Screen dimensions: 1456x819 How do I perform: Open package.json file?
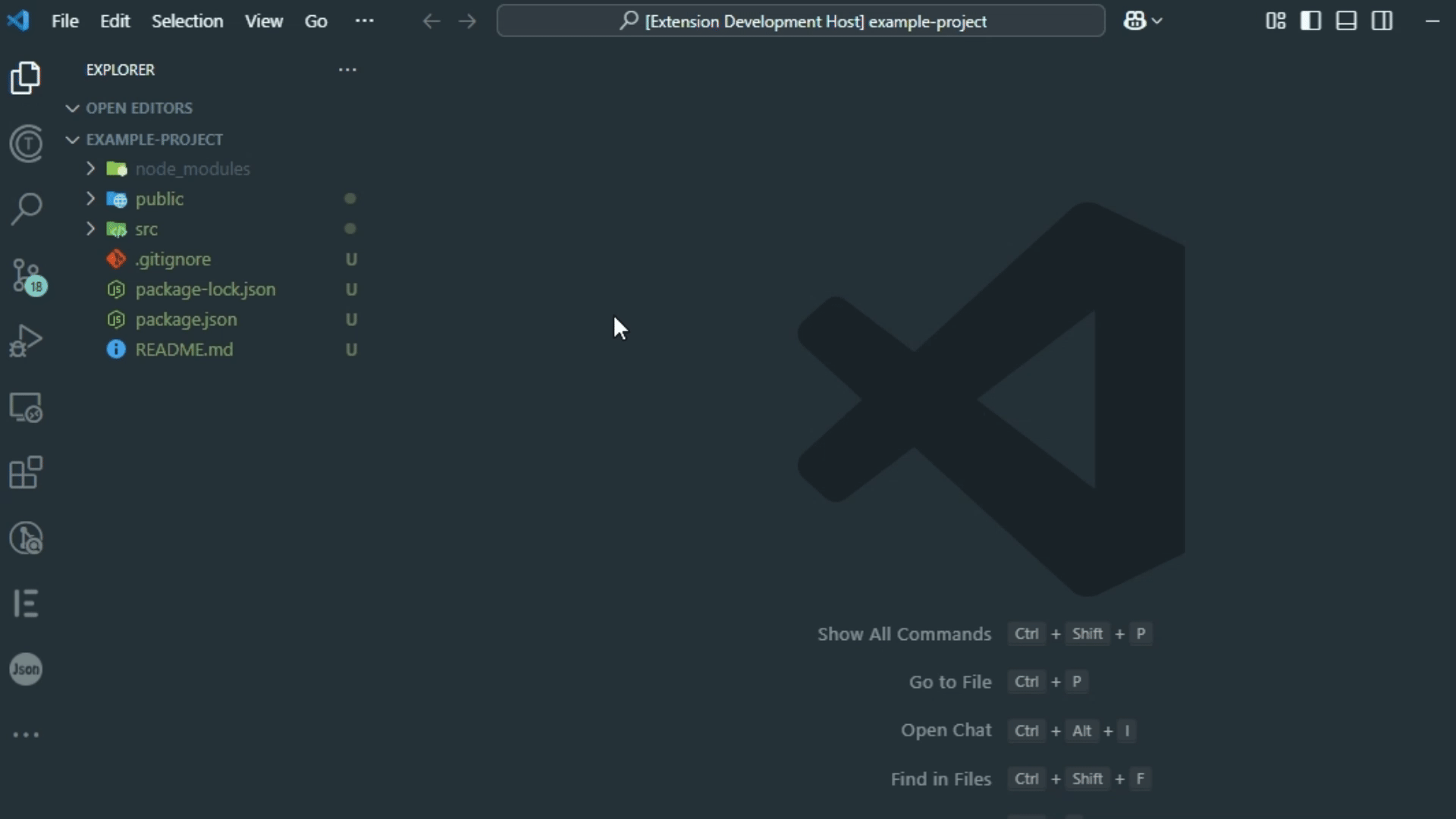[x=186, y=320]
